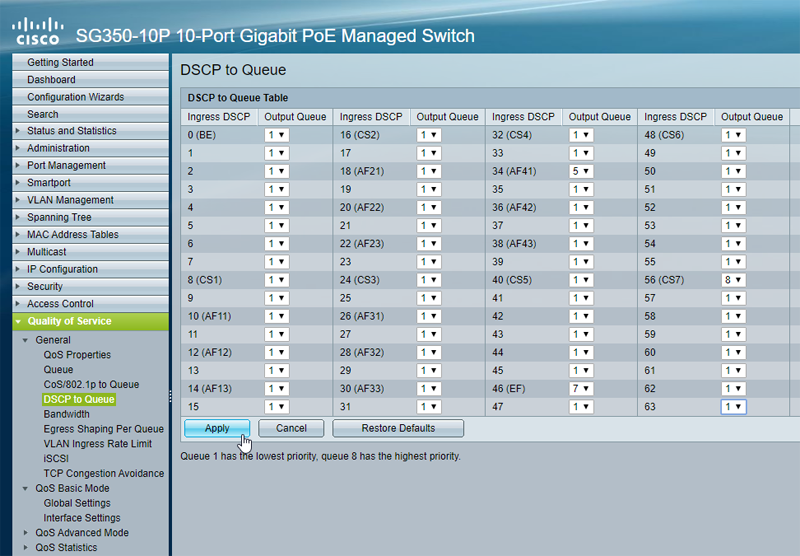Click Restore Defaults button
800x556 pixels.
398,428
